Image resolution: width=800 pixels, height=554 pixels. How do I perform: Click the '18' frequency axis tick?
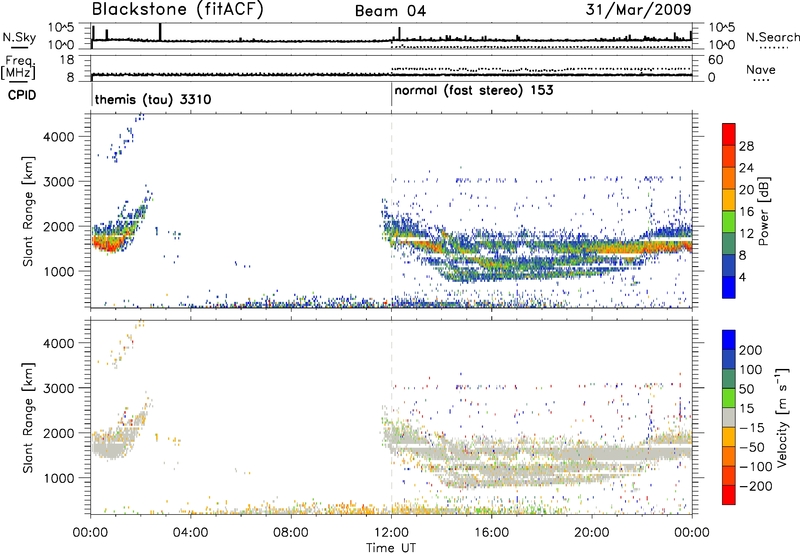(67, 60)
